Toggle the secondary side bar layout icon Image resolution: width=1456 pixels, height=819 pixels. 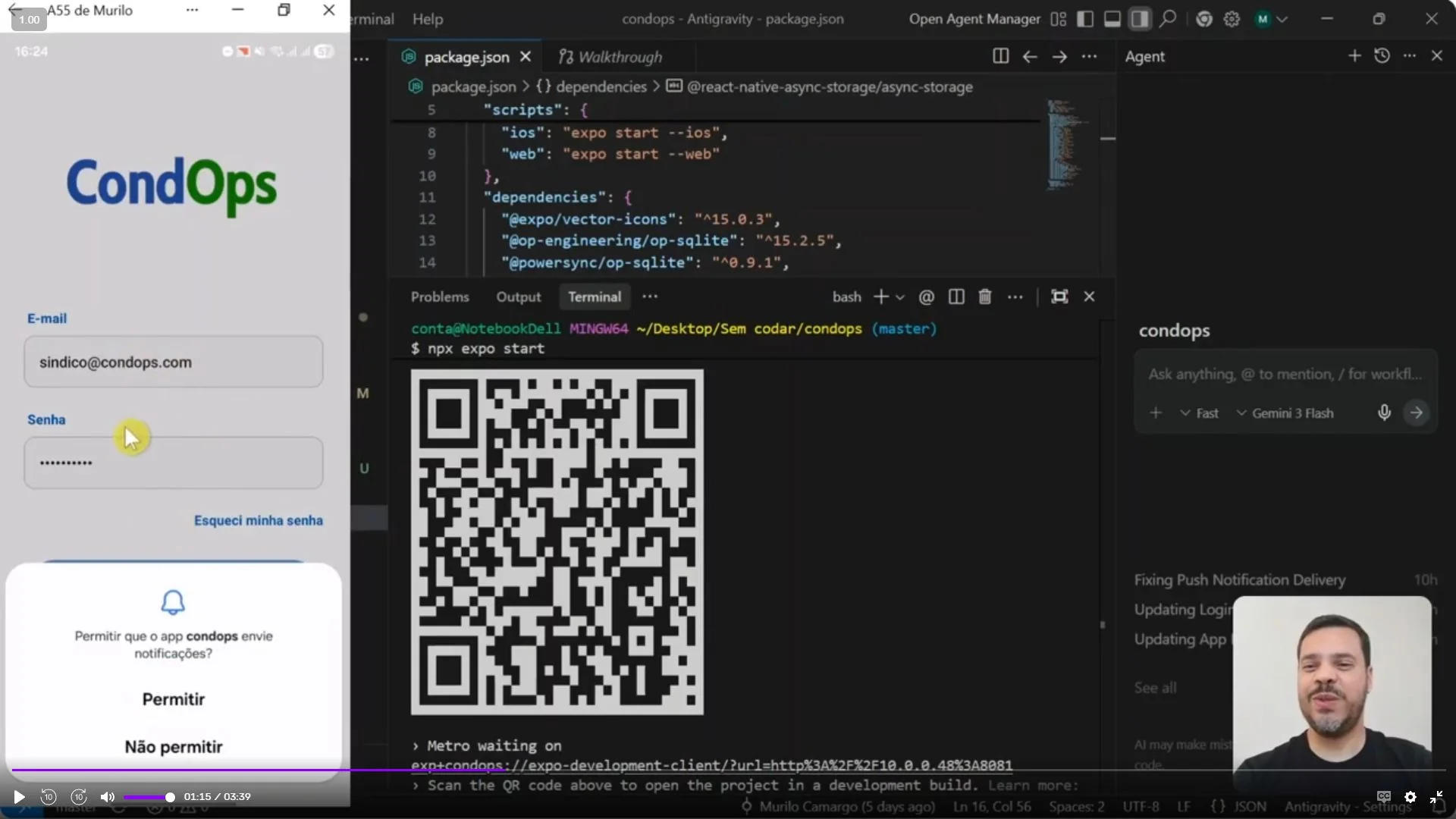click(x=1140, y=19)
